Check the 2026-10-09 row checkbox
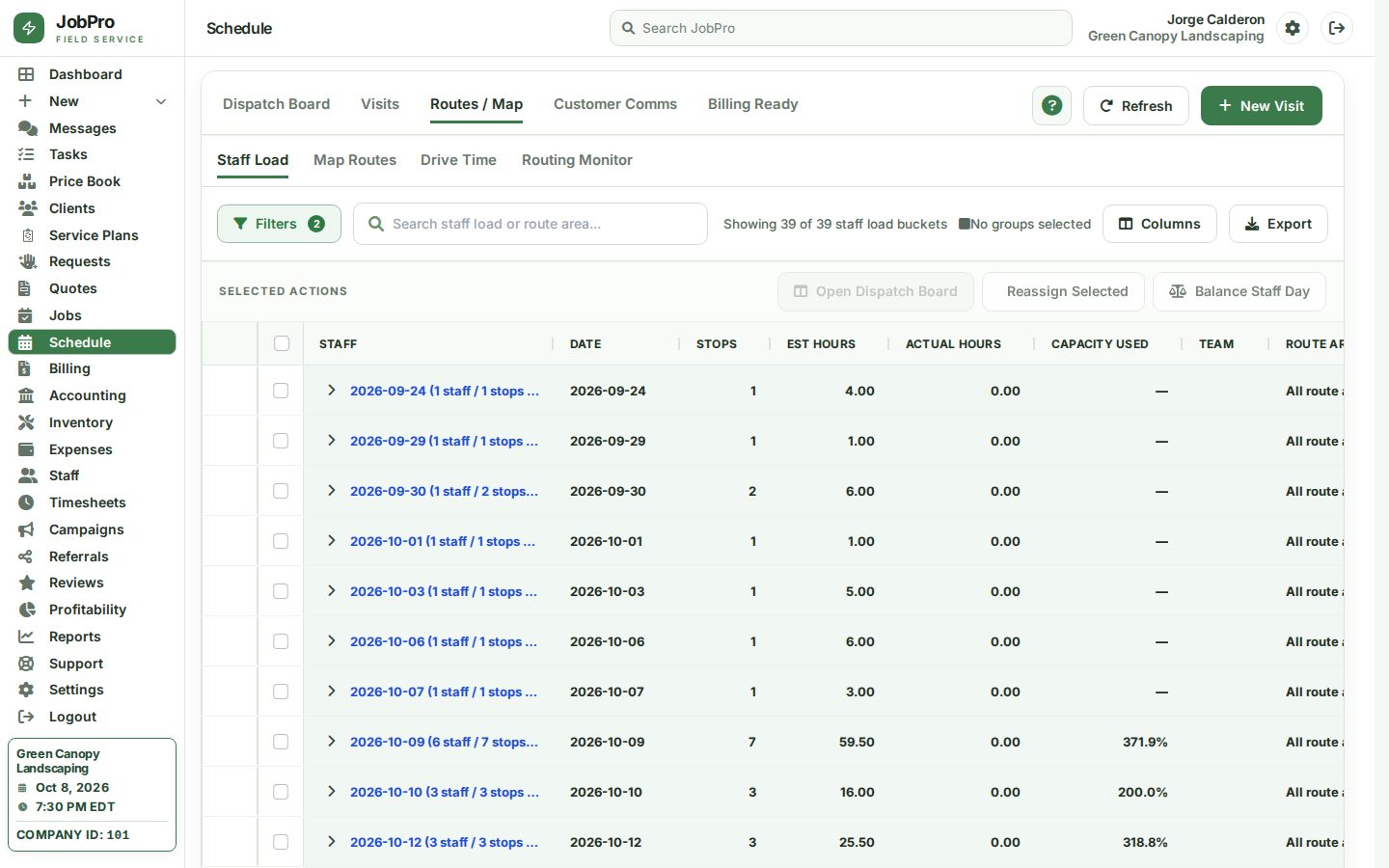This screenshot has height=868, width=1389. [x=281, y=742]
